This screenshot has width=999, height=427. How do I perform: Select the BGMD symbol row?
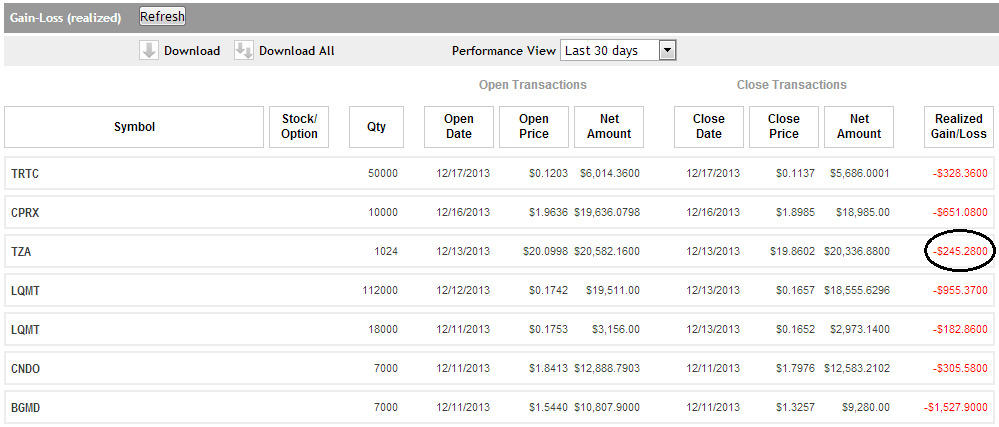coord(26,408)
